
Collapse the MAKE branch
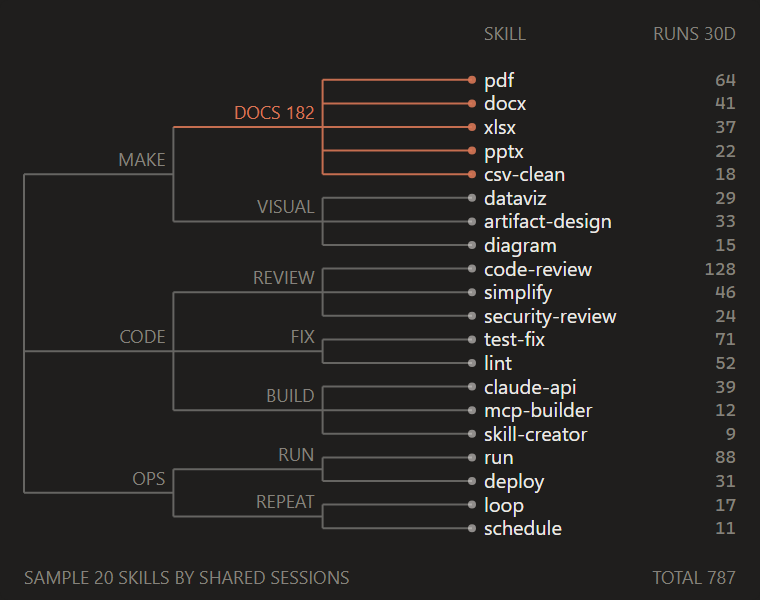(x=142, y=160)
